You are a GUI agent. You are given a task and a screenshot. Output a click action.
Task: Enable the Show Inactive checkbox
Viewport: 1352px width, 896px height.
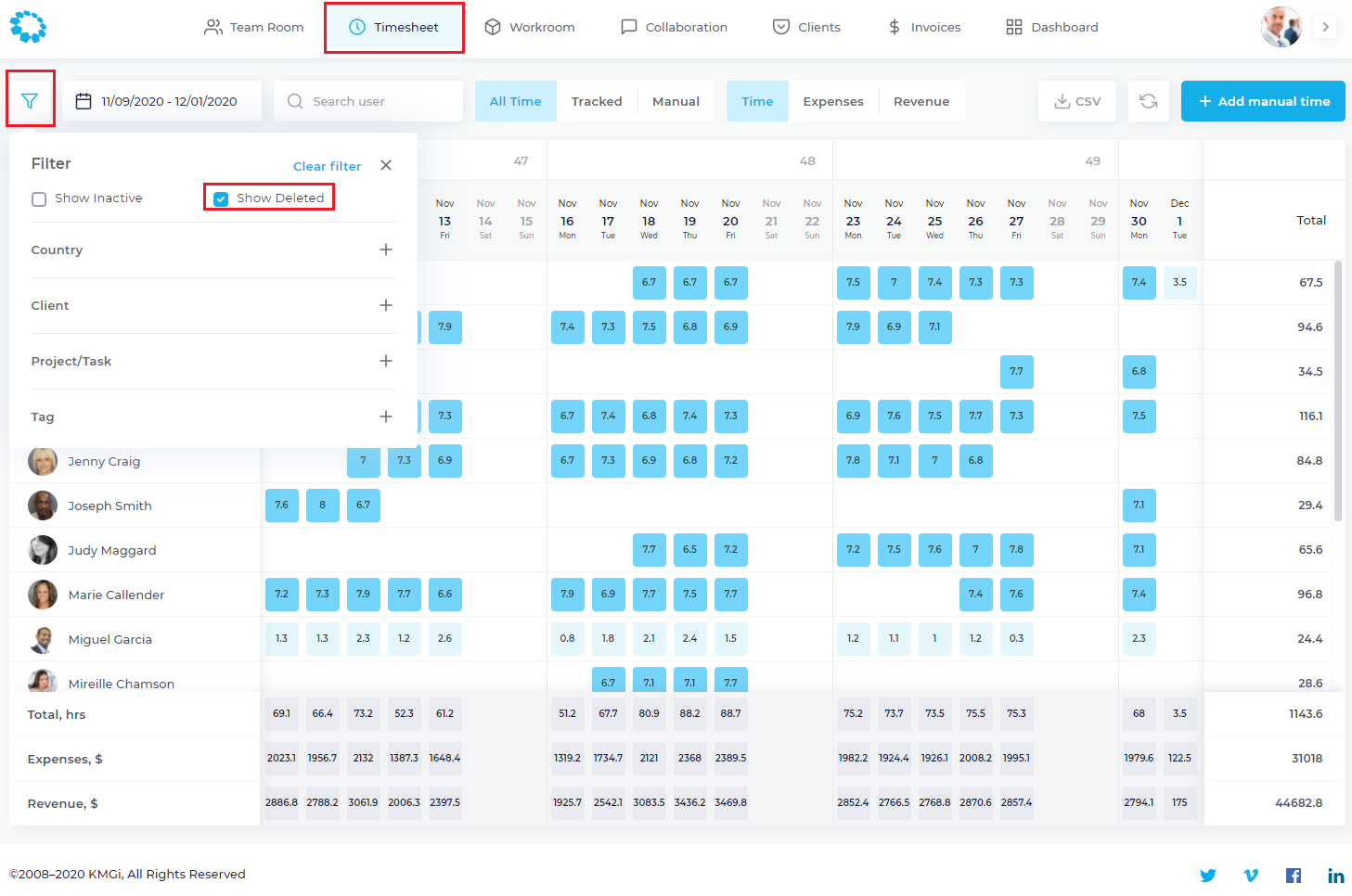pos(39,198)
